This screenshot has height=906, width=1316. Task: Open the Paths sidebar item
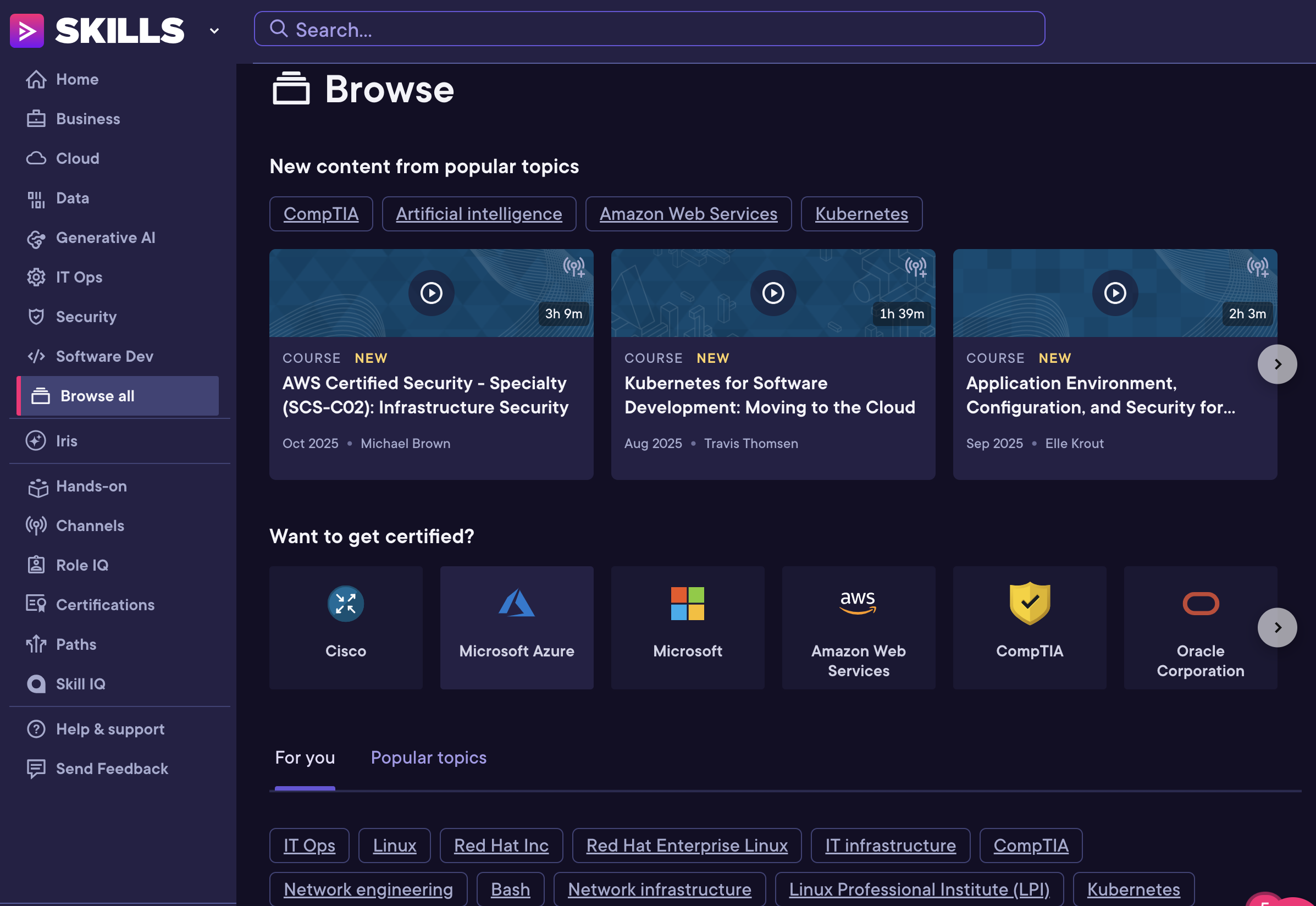[x=76, y=644]
